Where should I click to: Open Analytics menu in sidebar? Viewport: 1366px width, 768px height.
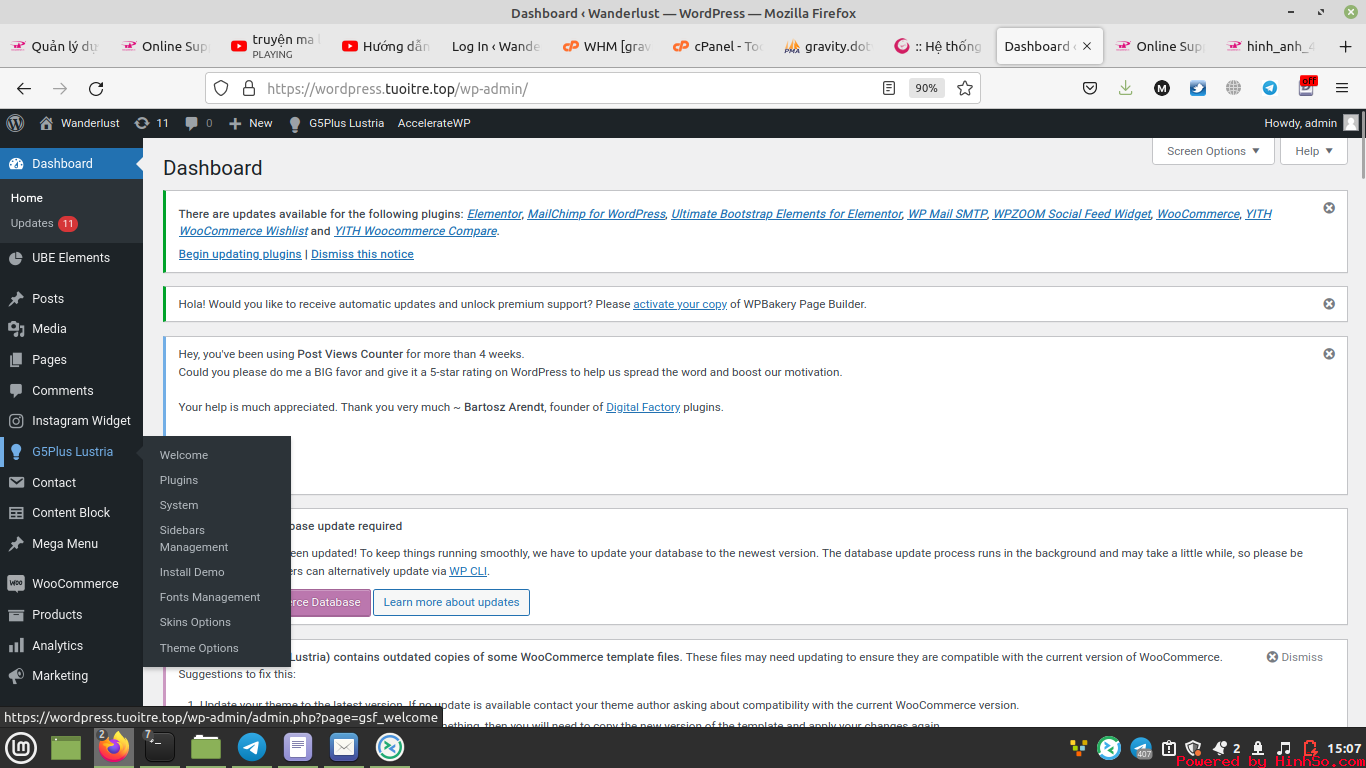pyautogui.click(x=71, y=646)
